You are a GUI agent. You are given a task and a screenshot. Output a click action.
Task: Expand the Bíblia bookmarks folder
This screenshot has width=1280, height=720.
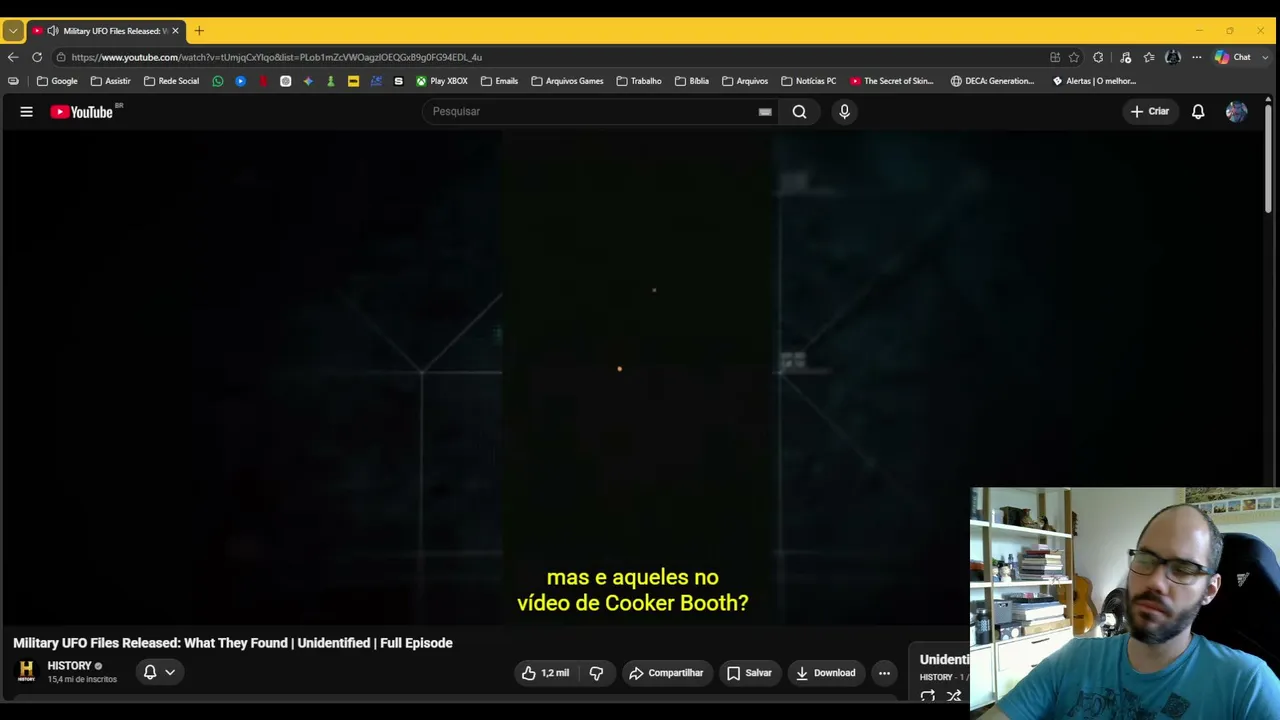692,81
